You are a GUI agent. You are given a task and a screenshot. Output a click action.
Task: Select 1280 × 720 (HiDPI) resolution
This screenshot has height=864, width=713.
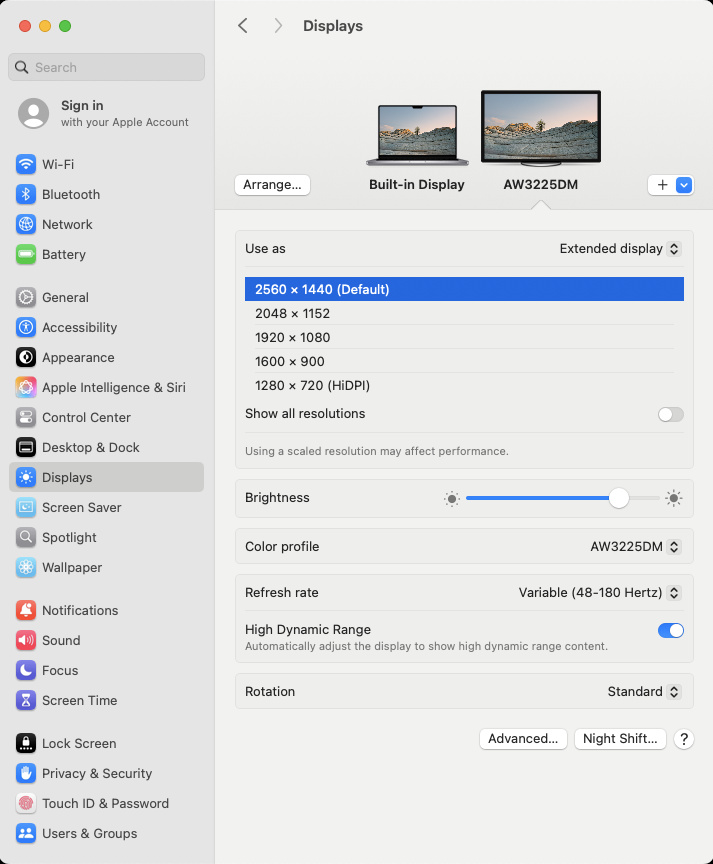pos(464,386)
